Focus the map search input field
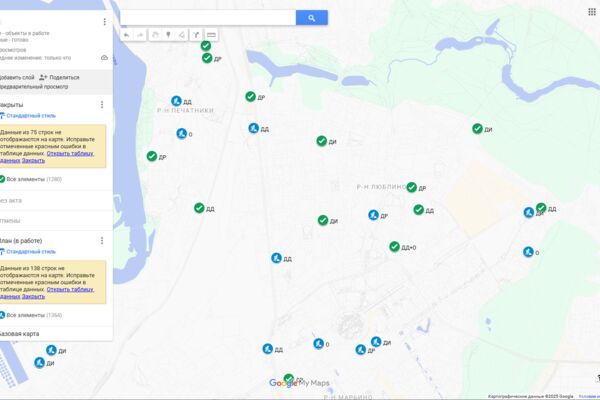 [x=208, y=18]
